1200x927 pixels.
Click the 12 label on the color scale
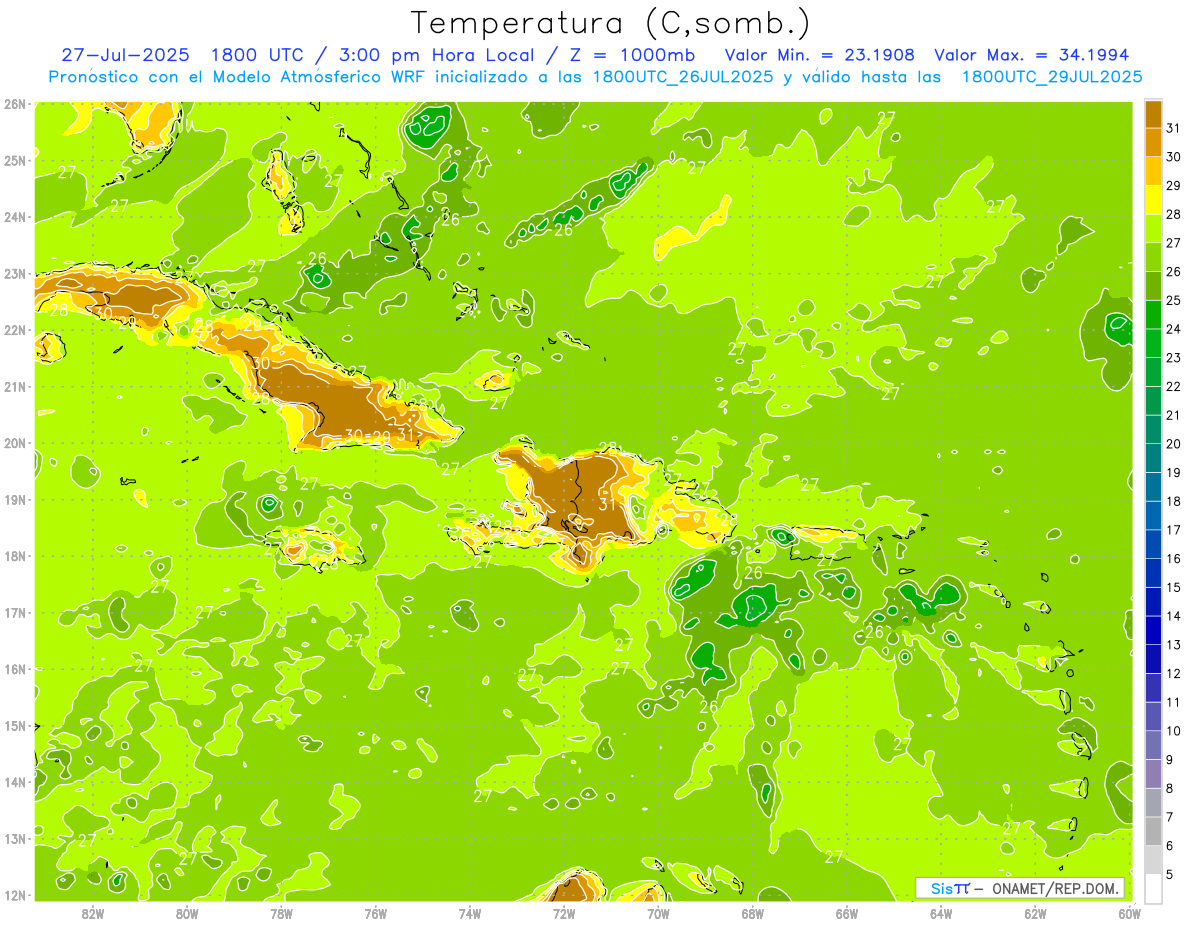(1174, 674)
